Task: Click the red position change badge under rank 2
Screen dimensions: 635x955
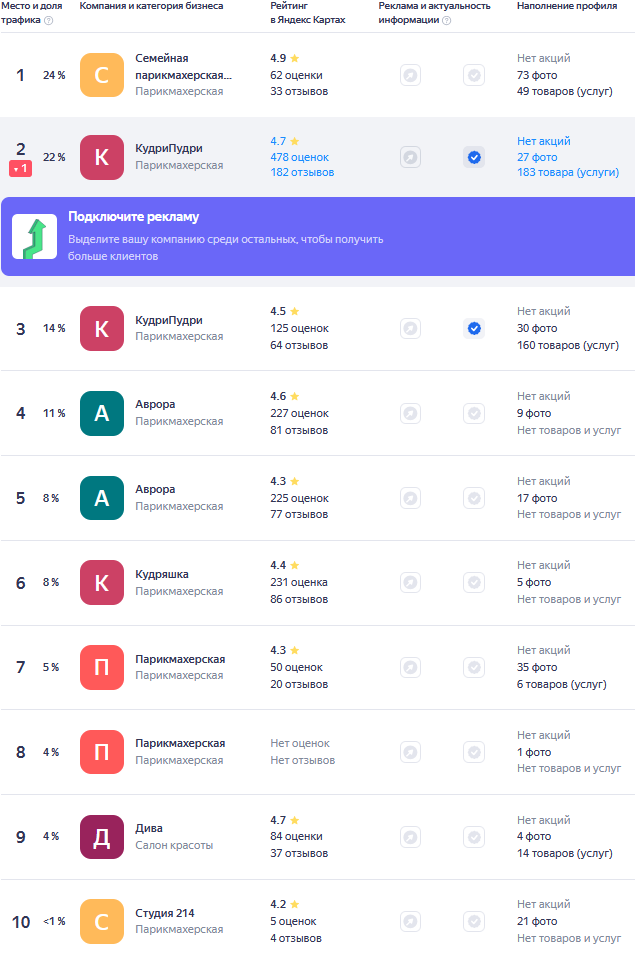Action: (21, 169)
